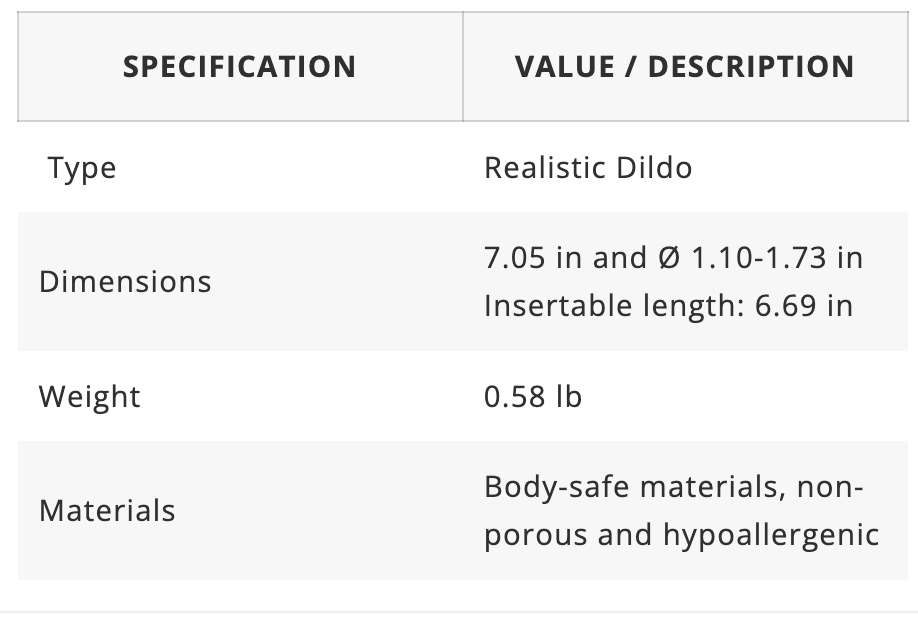Screen dimensions: 918x618
Task: Click the word hypoallergenic
Action: click(x=771, y=535)
